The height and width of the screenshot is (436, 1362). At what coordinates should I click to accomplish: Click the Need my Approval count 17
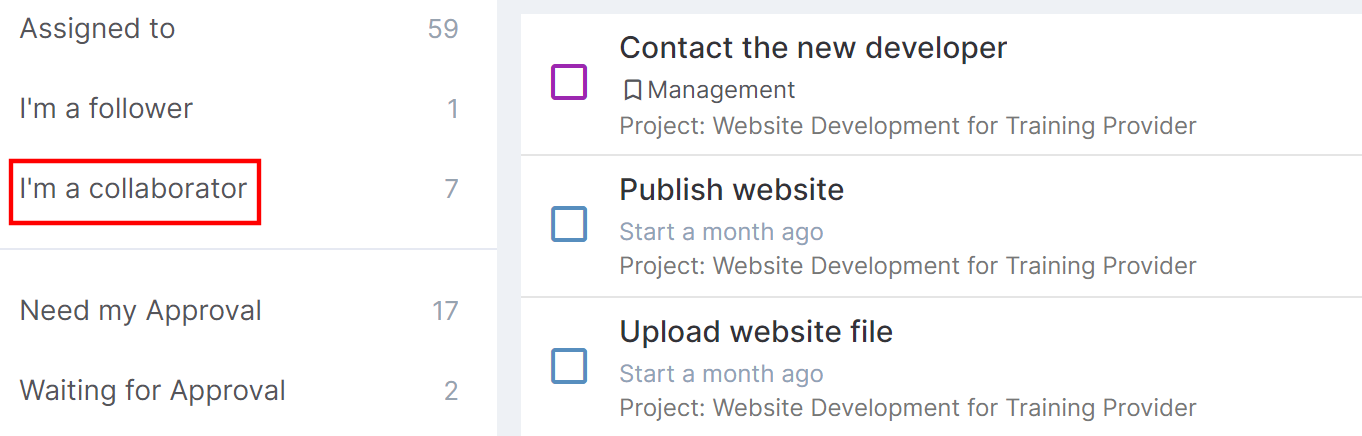point(445,311)
